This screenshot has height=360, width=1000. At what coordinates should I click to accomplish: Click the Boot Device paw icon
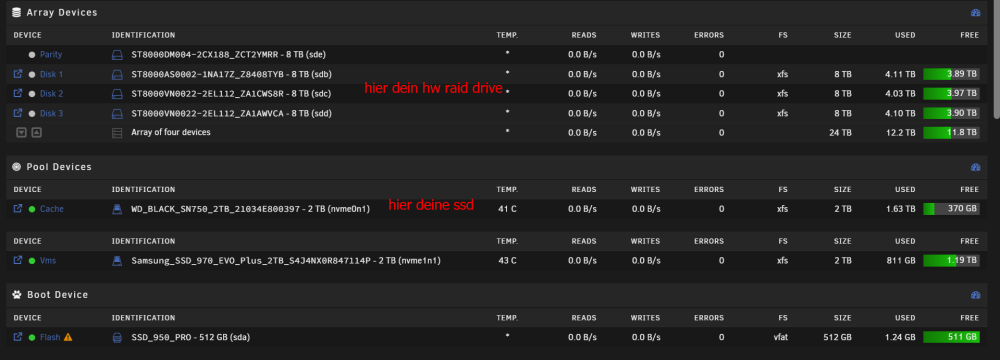[x=17, y=295]
